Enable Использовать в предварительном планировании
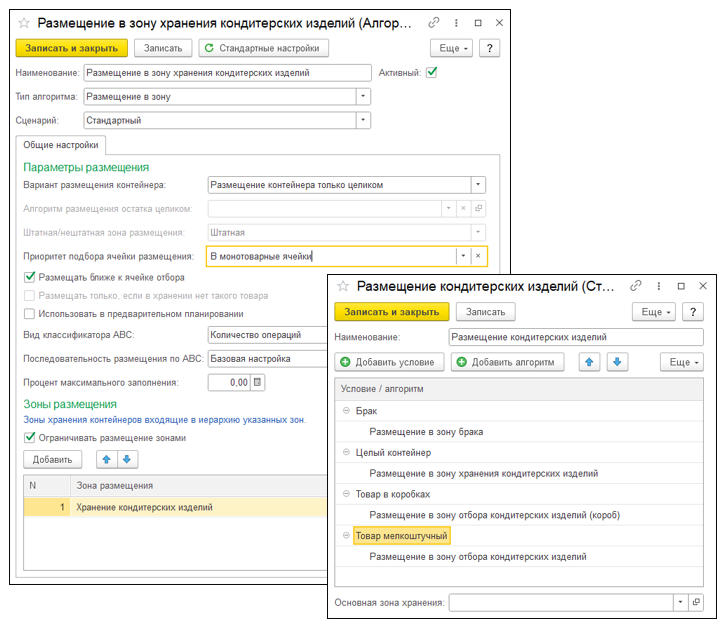728x629 pixels. click(29, 314)
